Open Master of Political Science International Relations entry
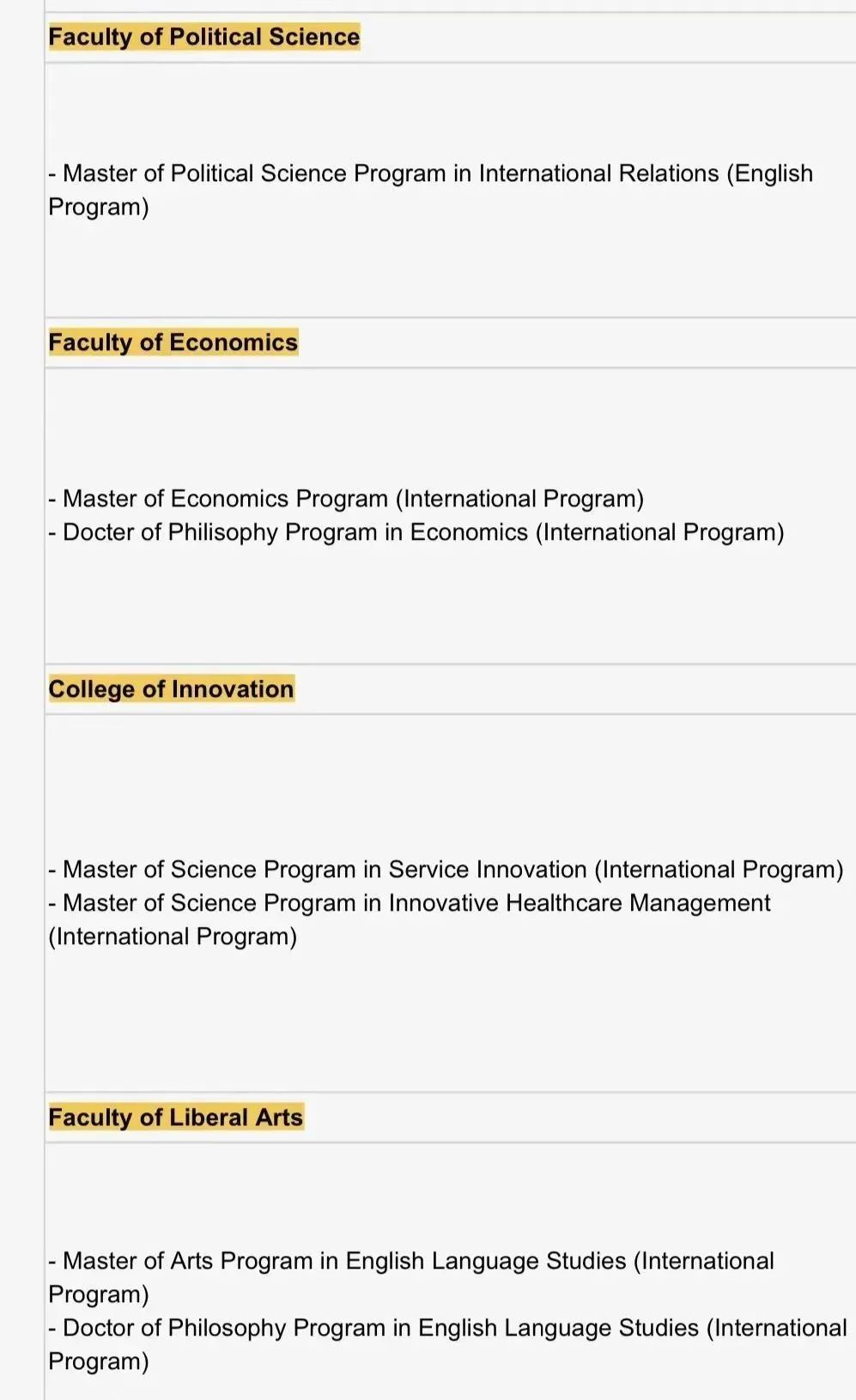The width and height of the screenshot is (856, 1400). (x=430, y=190)
